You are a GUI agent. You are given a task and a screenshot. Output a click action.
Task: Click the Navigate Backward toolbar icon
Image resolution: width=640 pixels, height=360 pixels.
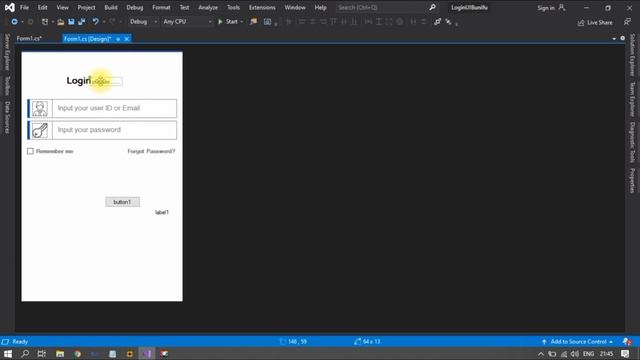click(x=14, y=22)
